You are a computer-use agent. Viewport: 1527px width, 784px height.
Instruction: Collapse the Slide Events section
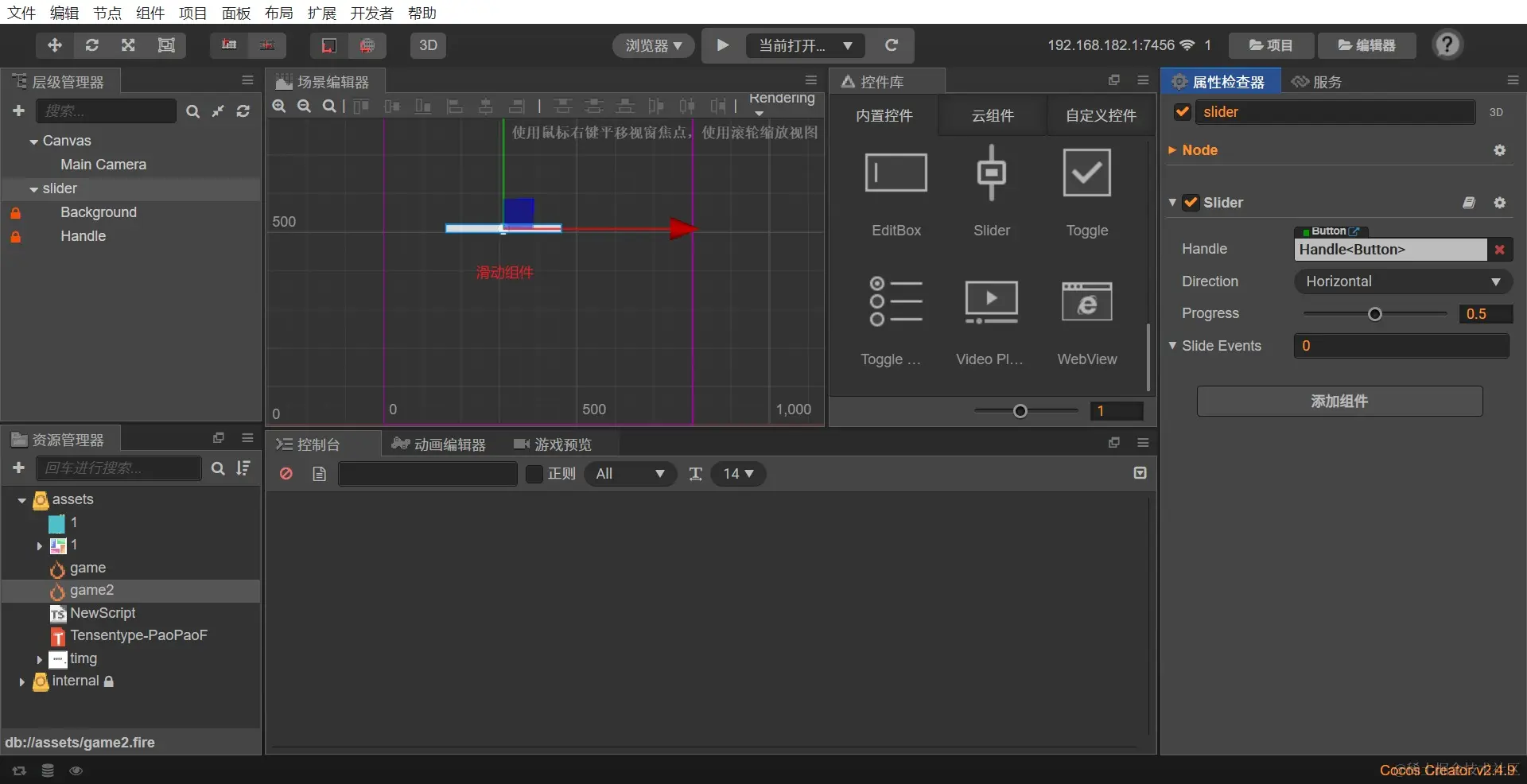pos(1172,346)
